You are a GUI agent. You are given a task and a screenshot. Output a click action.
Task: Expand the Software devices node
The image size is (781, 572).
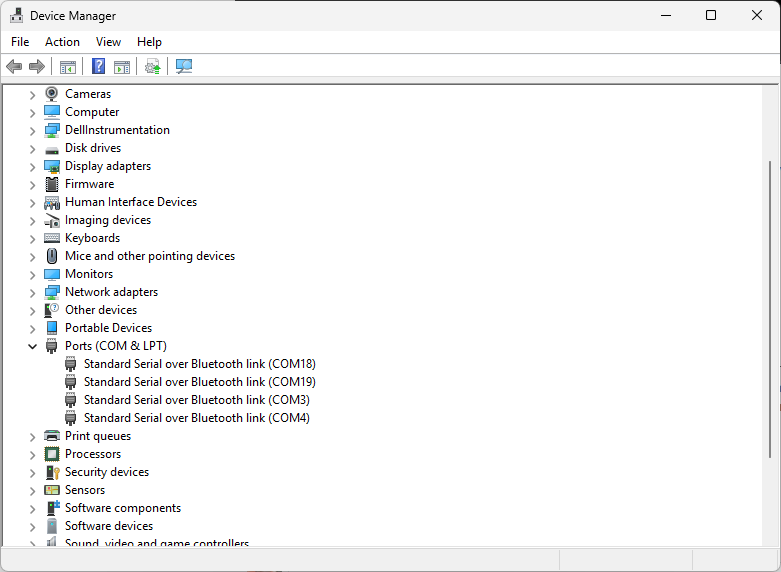[x=32, y=527]
